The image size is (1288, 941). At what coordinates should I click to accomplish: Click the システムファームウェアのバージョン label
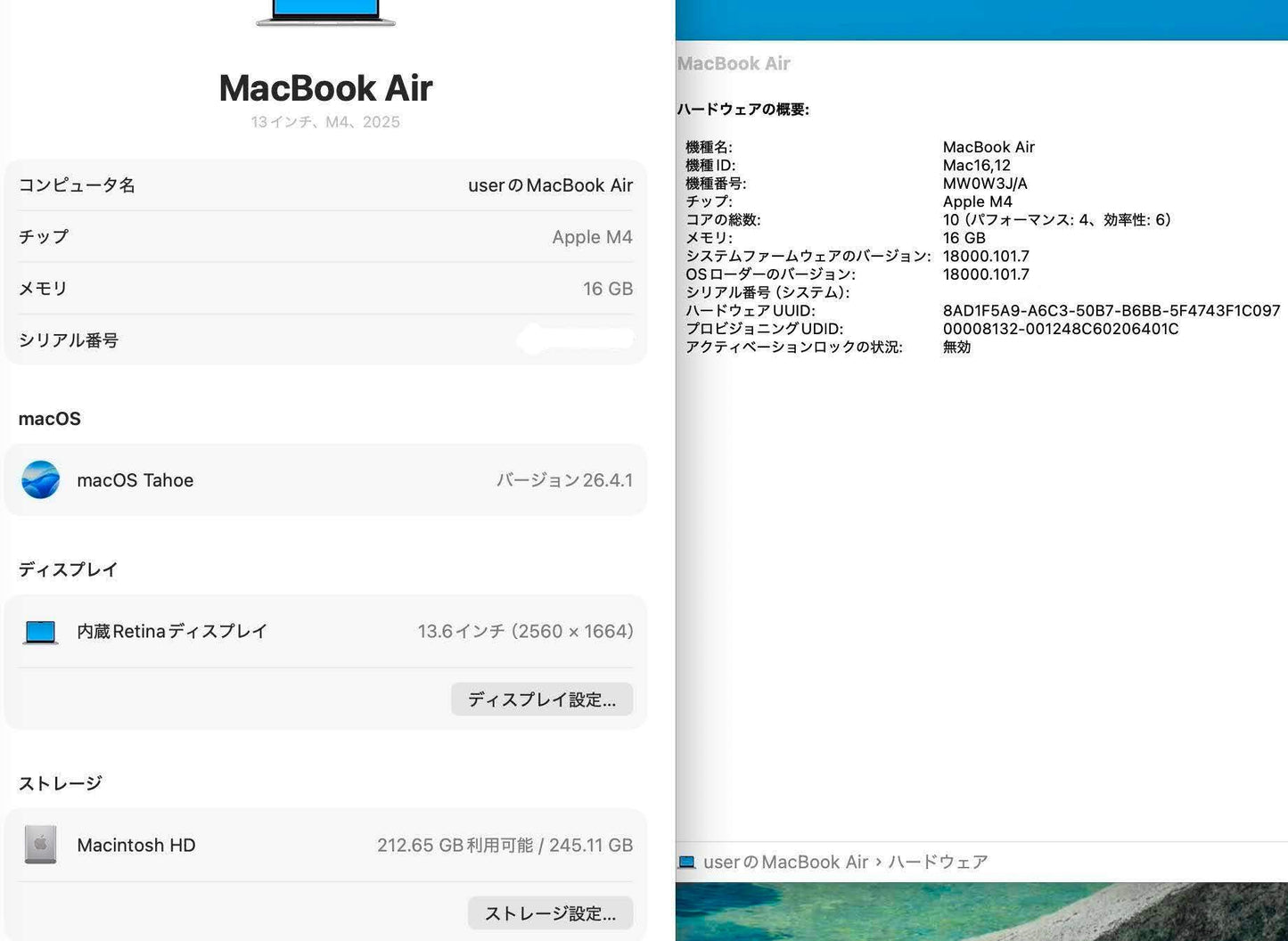coord(808,257)
